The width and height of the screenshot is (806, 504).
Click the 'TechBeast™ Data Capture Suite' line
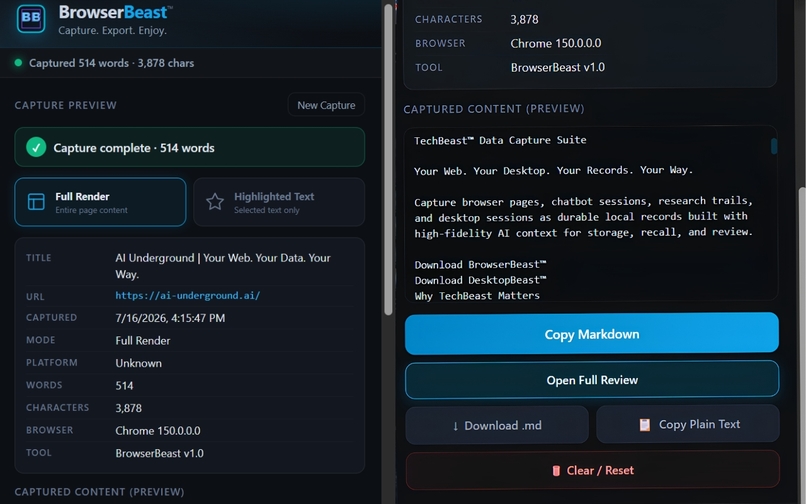(500, 140)
